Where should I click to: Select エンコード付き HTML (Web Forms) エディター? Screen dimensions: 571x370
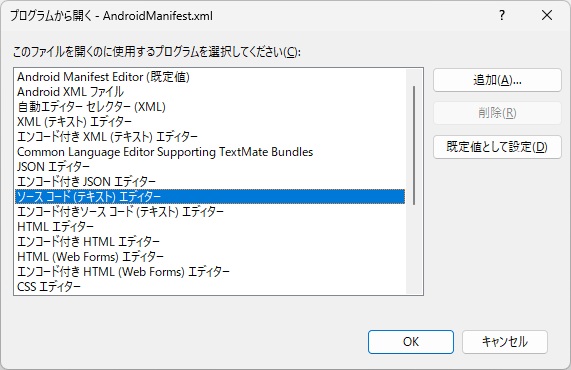coord(210,271)
